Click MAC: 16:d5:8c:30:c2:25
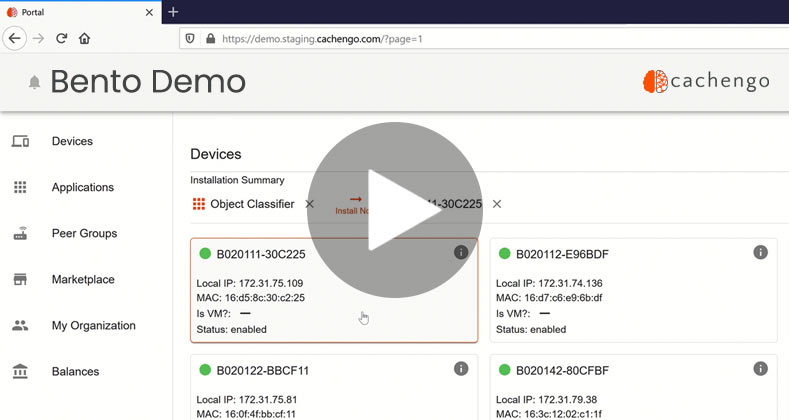 coord(251,298)
